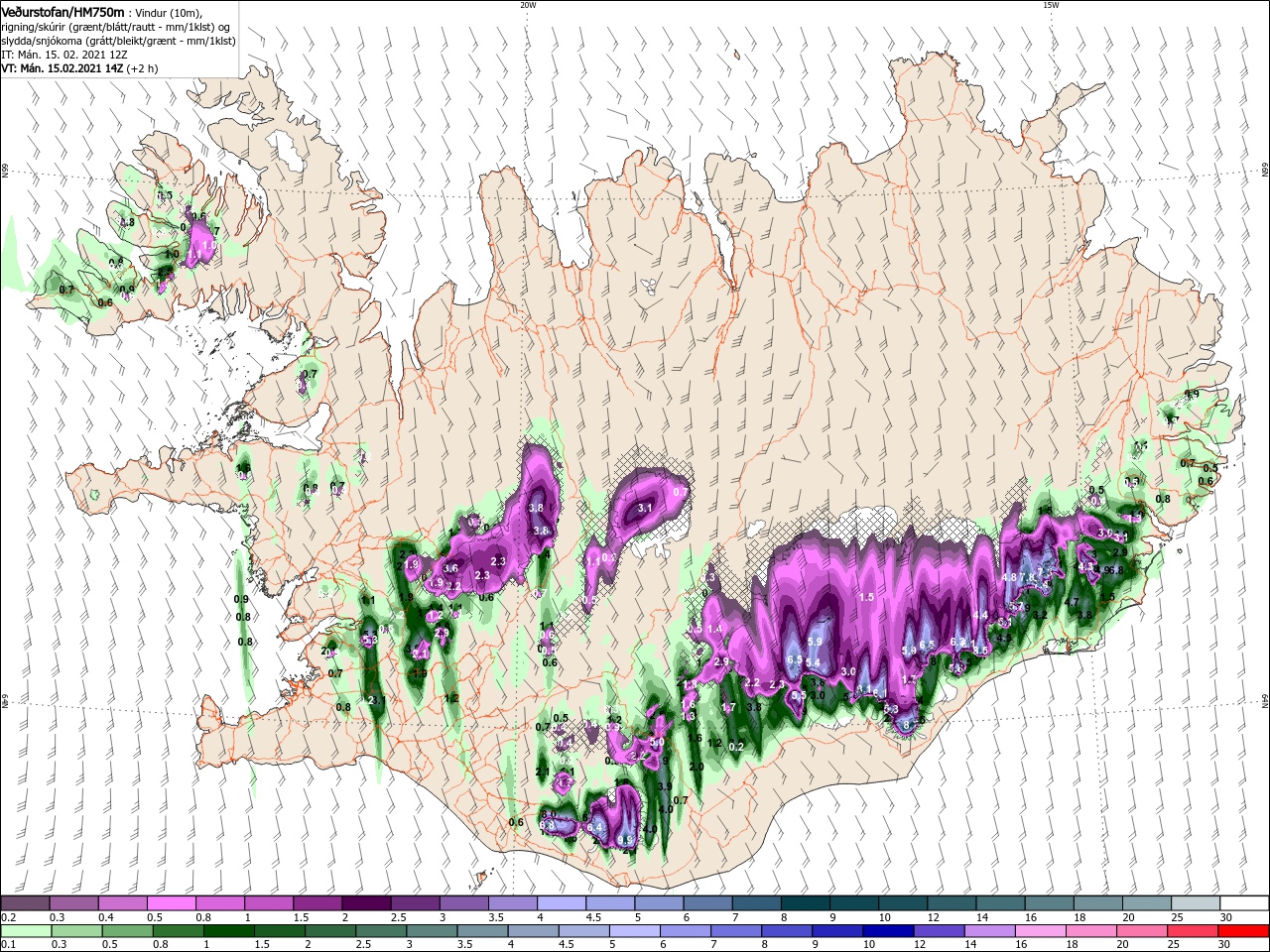Click the 4 swatch in the upper legend row
1270x952 pixels.
pyautogui.click(x=561, y=902)
